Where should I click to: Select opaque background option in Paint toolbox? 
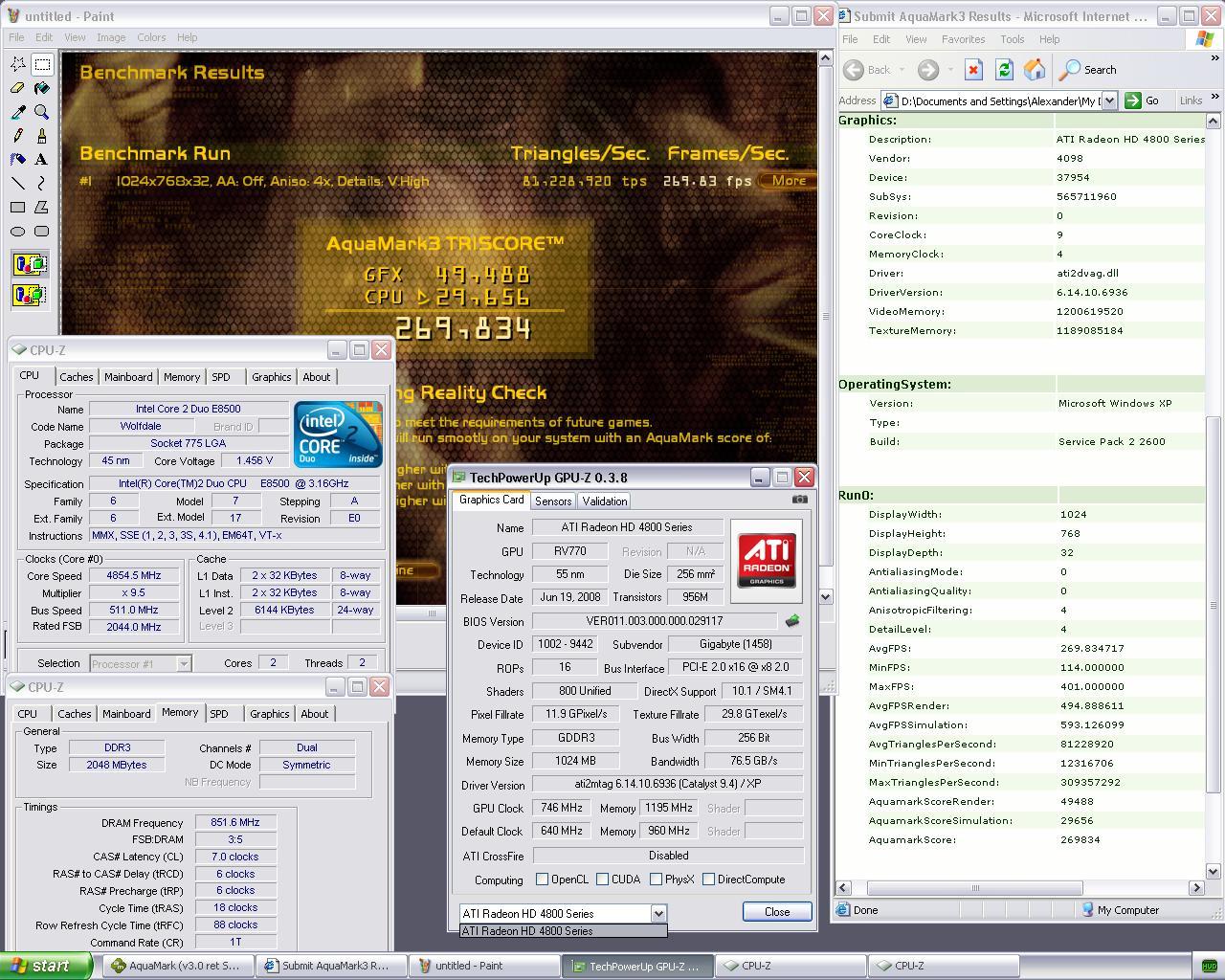[x=30, y=264]
